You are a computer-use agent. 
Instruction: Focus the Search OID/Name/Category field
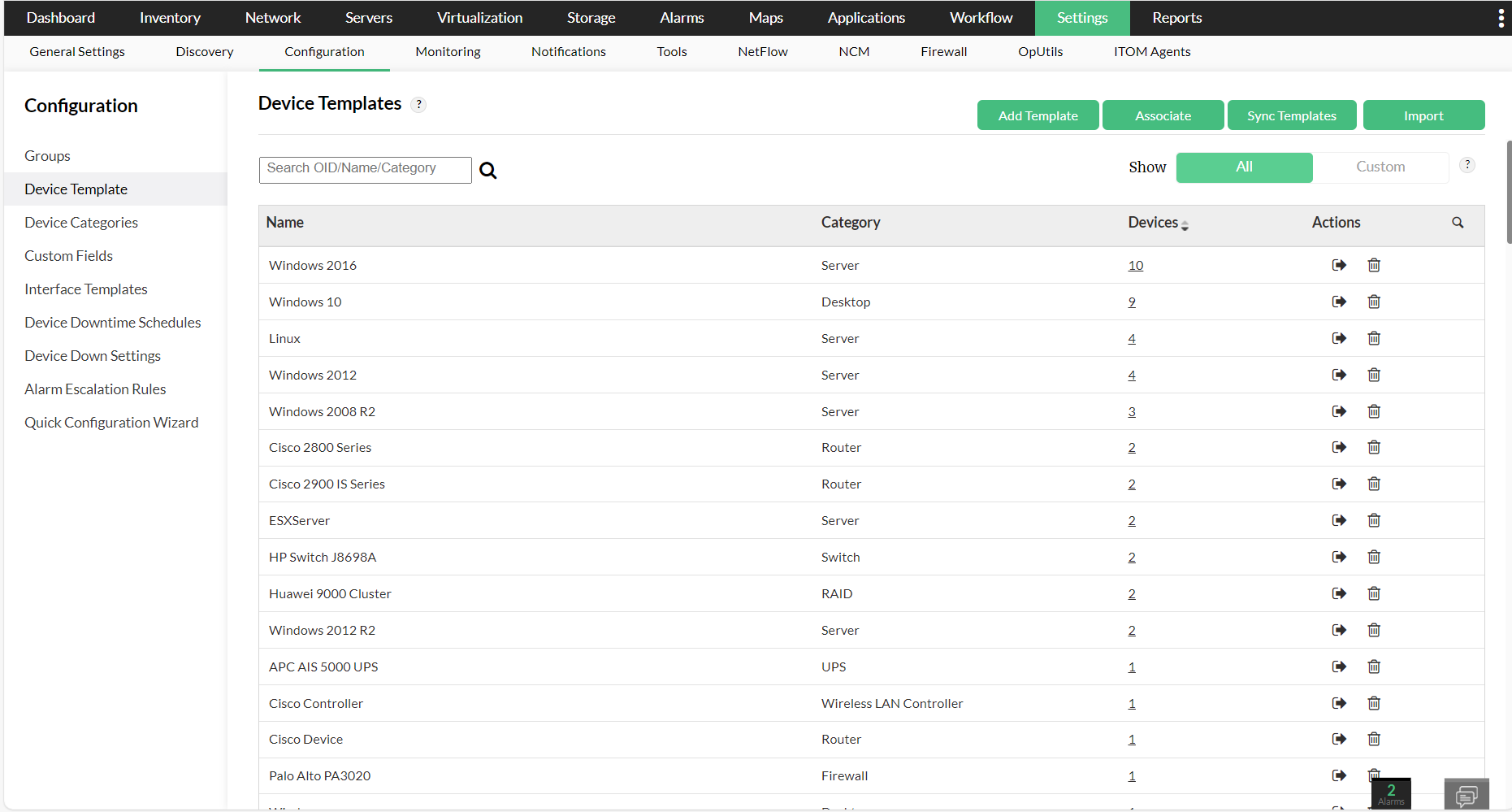(365, 170)
